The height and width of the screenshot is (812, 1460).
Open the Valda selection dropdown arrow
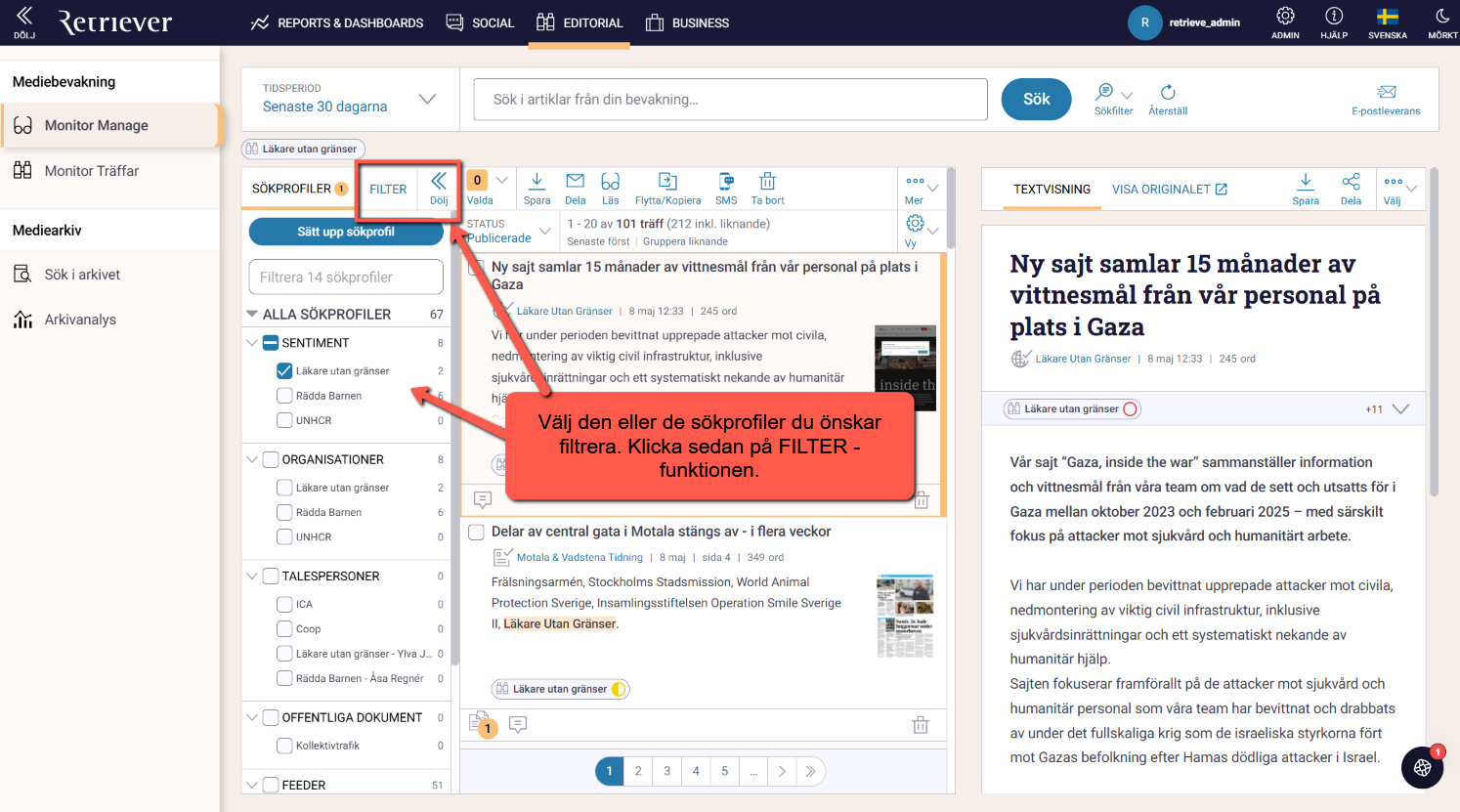click(x=502, y=180)
